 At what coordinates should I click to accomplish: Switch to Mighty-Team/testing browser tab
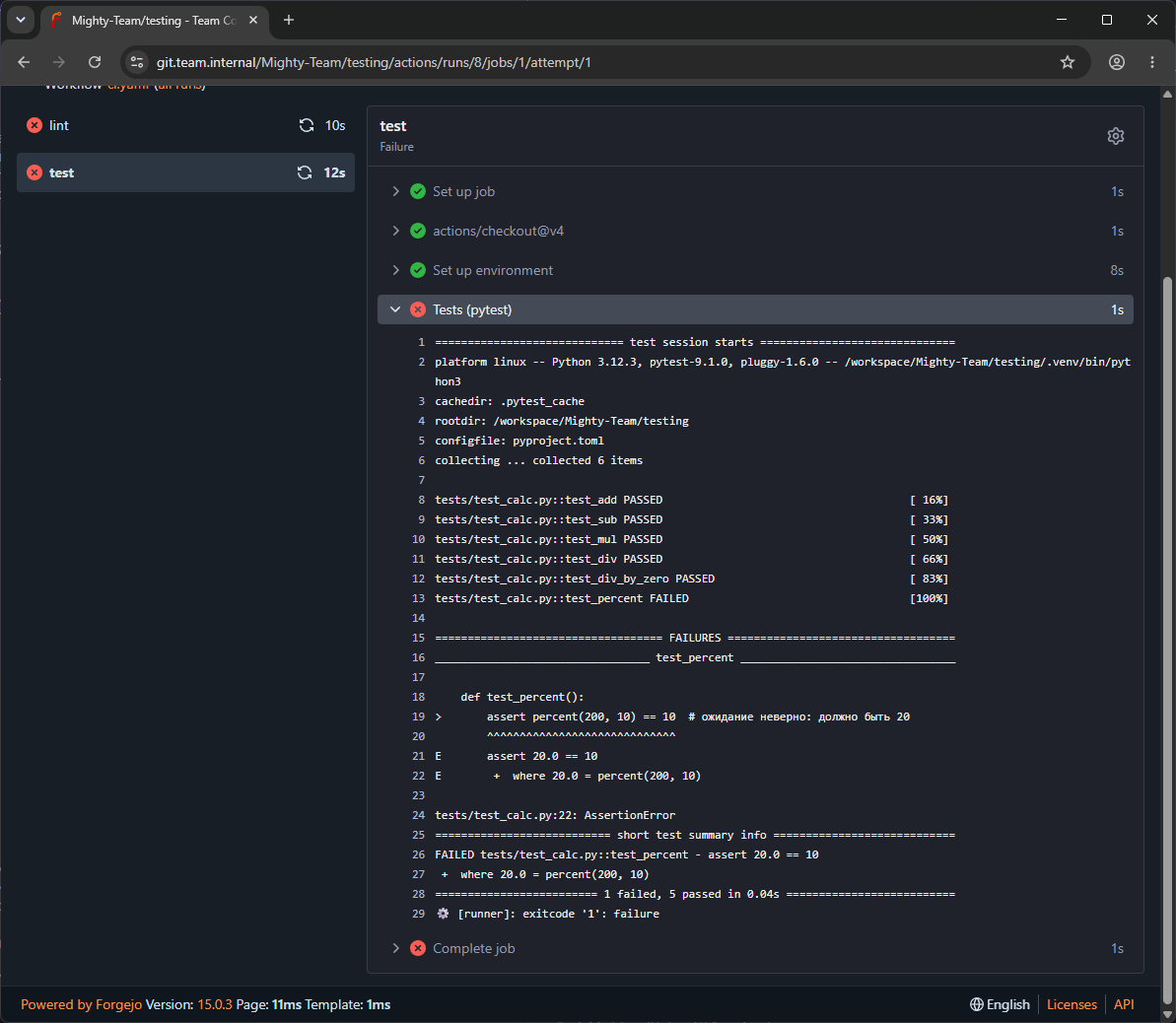[154, 21]
